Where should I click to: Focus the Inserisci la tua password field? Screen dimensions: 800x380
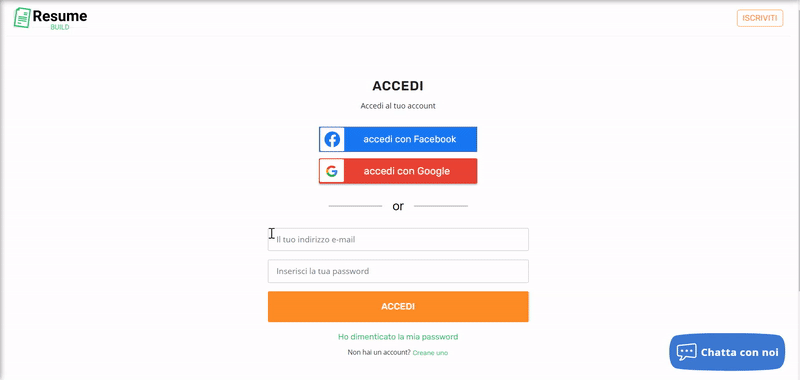398,271
